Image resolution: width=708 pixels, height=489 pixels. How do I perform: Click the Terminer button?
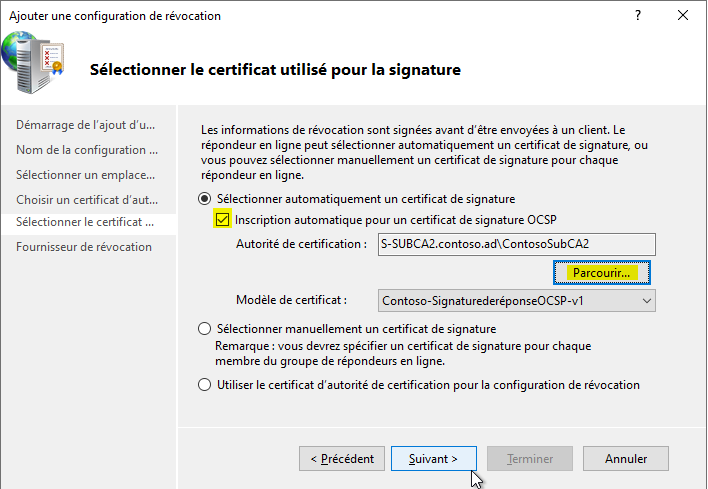[x=530, y=459]
